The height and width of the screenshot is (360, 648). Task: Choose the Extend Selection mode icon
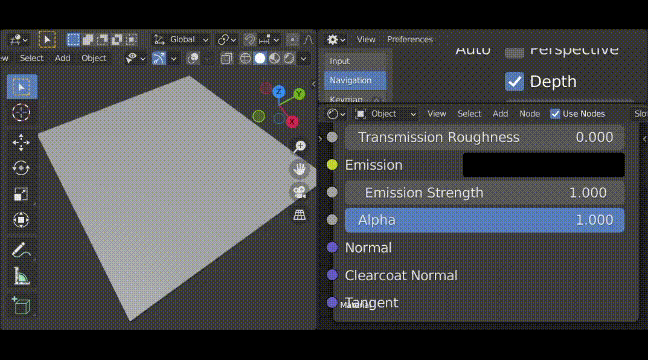88,40
